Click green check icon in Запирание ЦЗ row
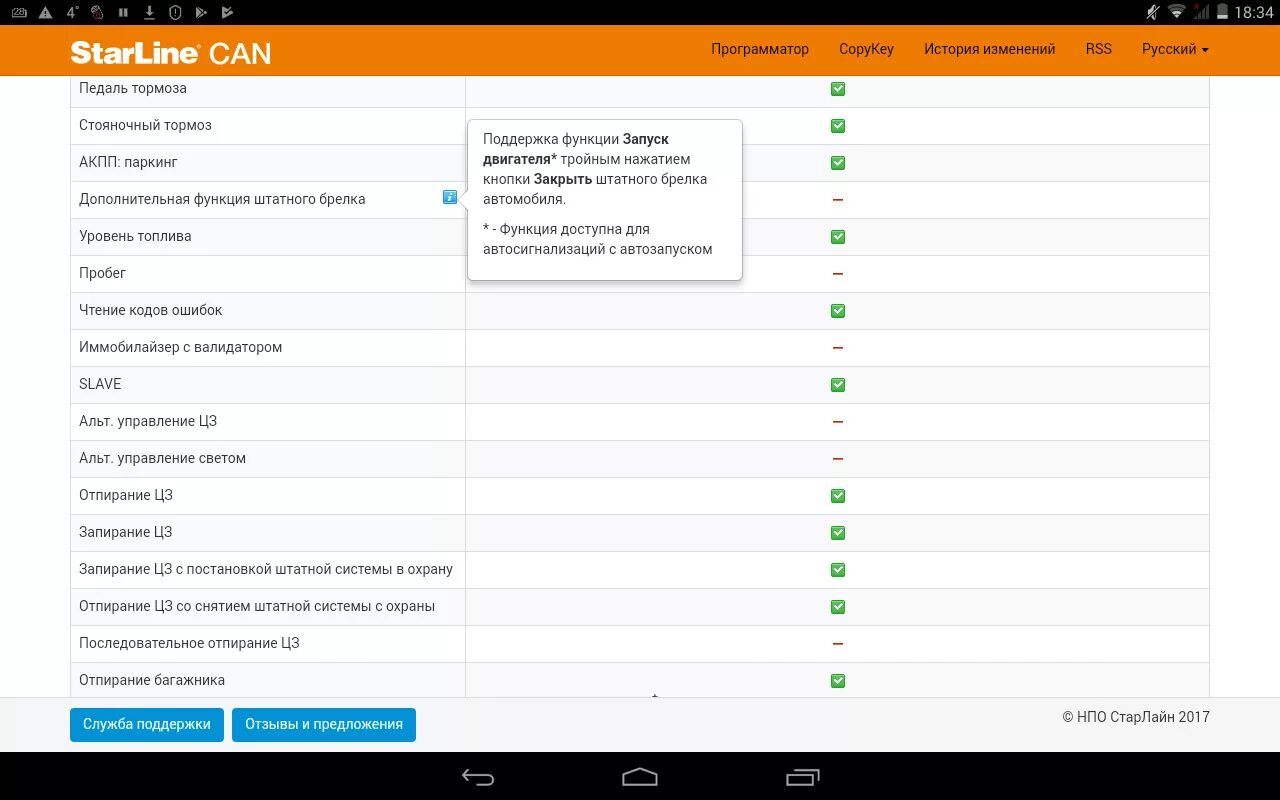 click(x=838, y=533)
